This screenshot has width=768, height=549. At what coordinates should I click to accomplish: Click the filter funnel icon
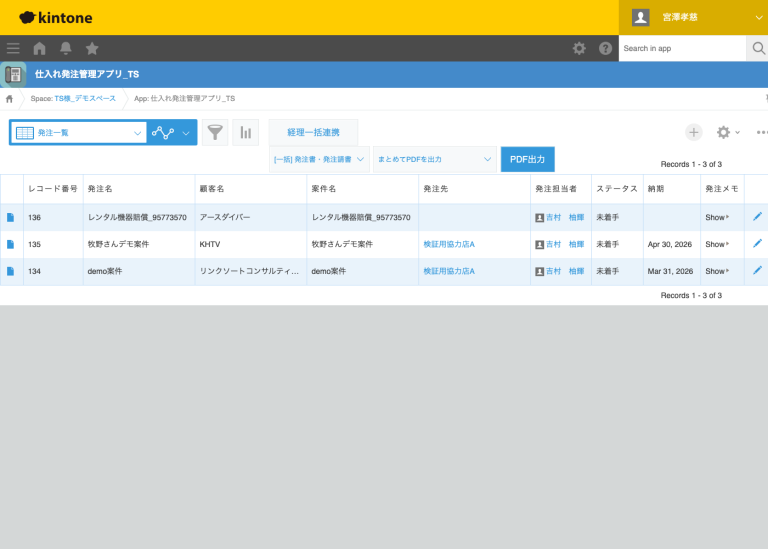(215, 133)
